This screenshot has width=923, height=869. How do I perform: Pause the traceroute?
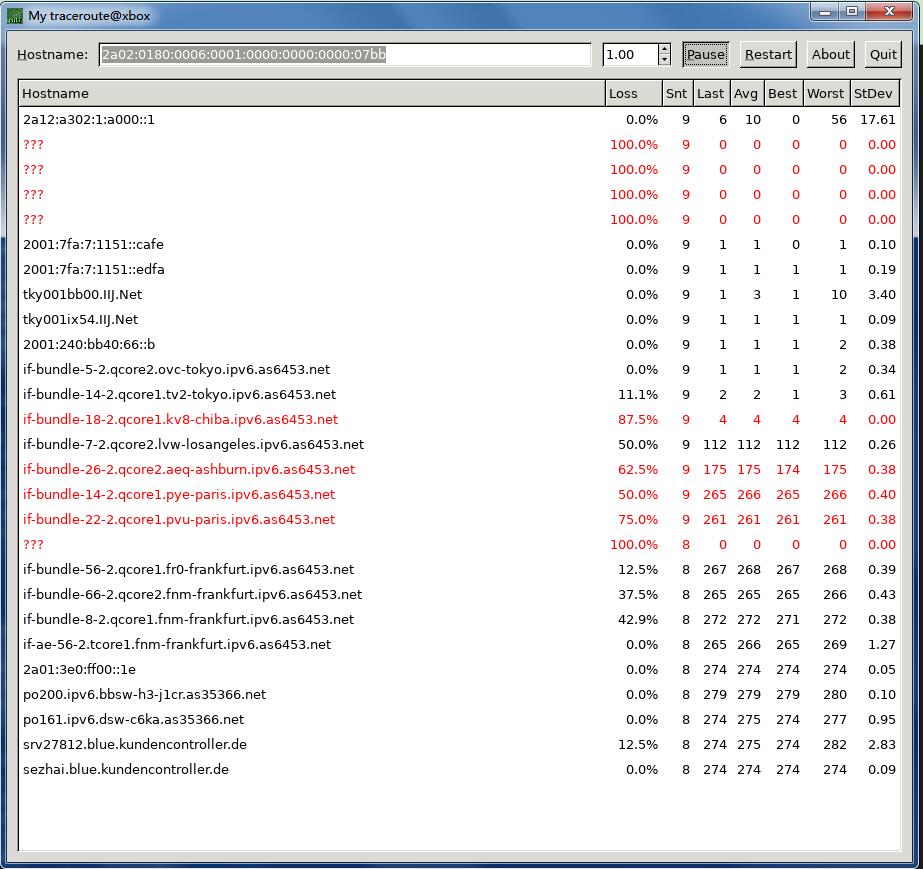706,55
